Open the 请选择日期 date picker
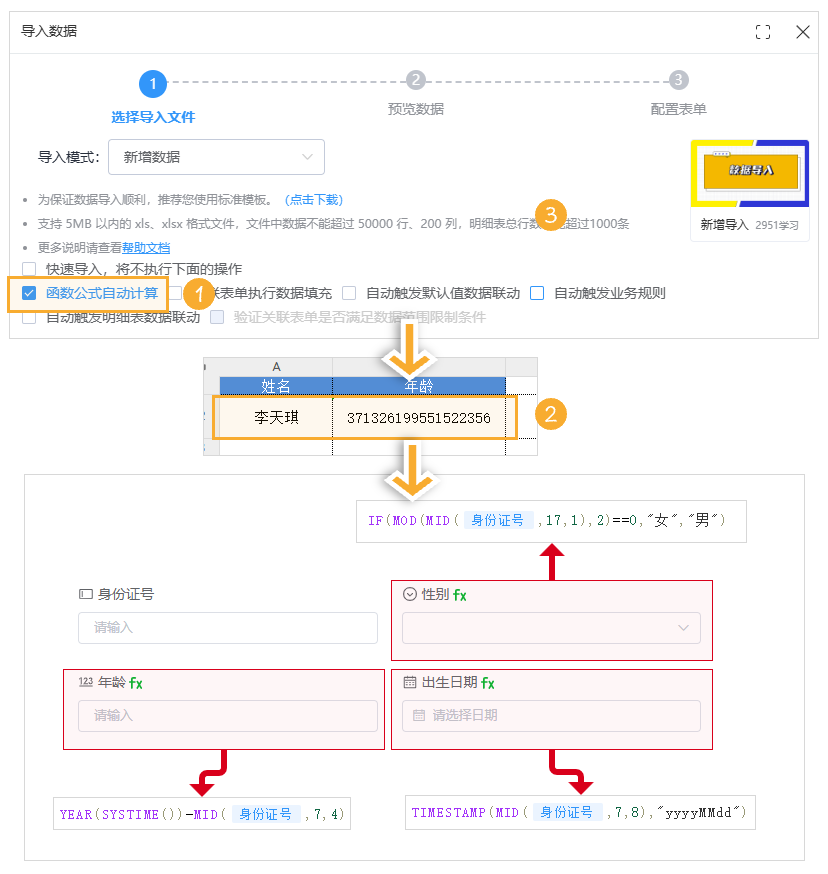Viewport: 828px width, 874px height. click(550, 715)
